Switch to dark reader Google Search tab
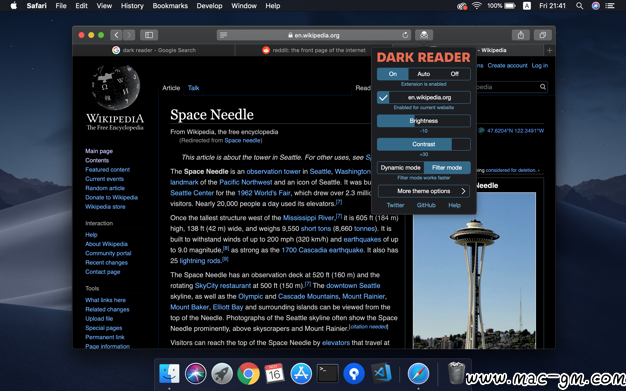 [x=154, y=50]
